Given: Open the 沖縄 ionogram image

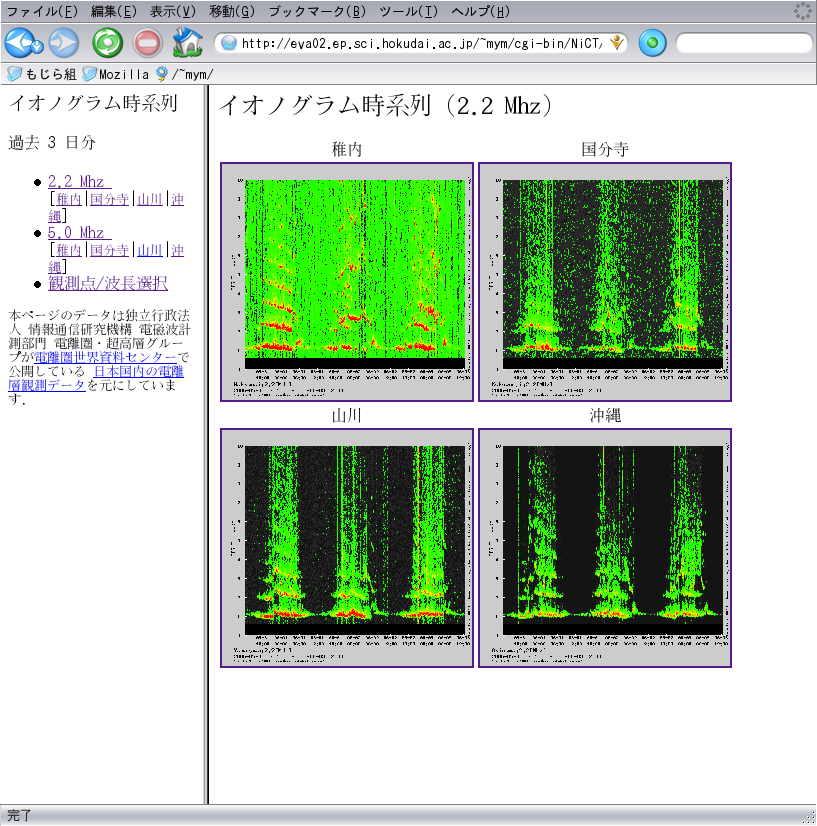Looking at the screenshot, I should click(x=605, y=548).
